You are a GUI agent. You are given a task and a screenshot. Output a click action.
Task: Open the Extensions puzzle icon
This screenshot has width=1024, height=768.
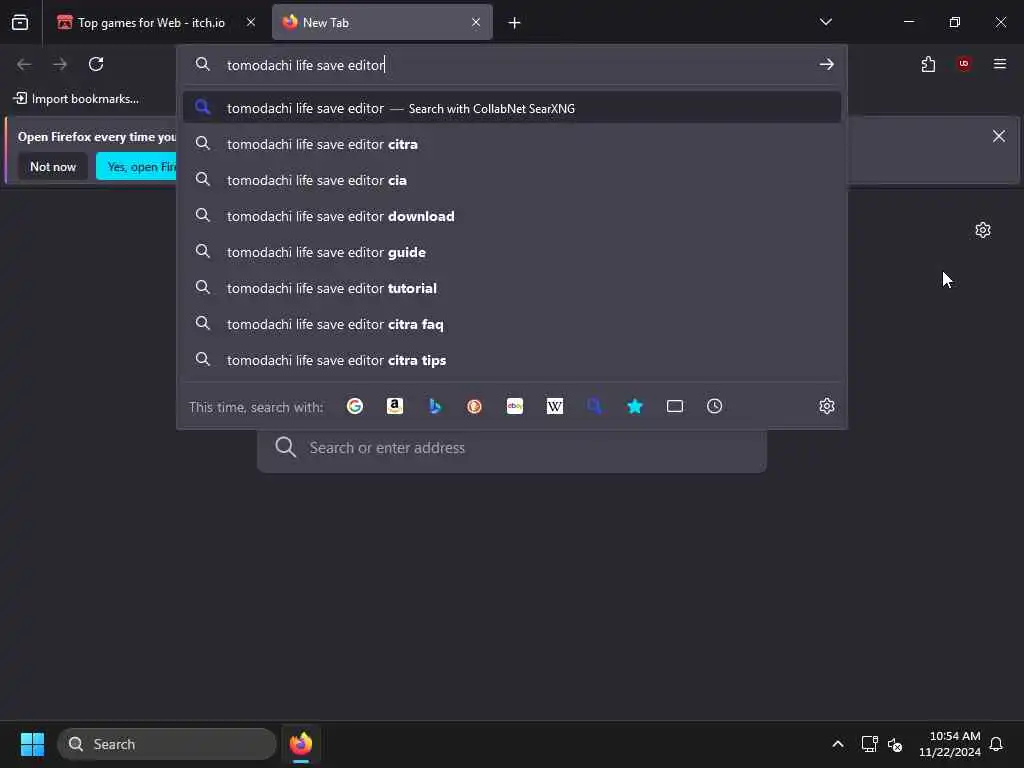coord(928,64)
